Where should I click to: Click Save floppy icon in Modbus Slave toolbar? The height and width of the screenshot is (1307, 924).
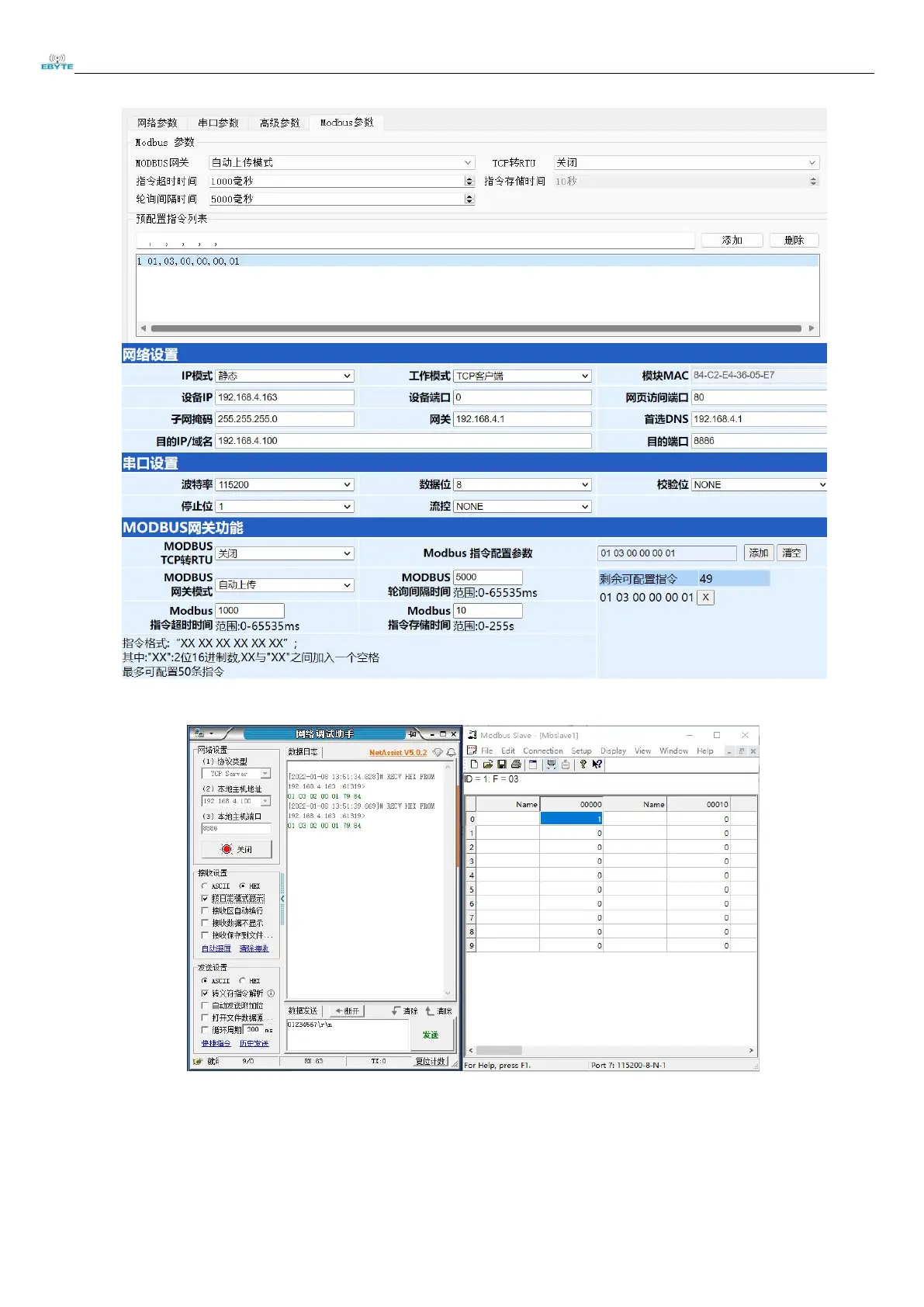pos(502,764)
